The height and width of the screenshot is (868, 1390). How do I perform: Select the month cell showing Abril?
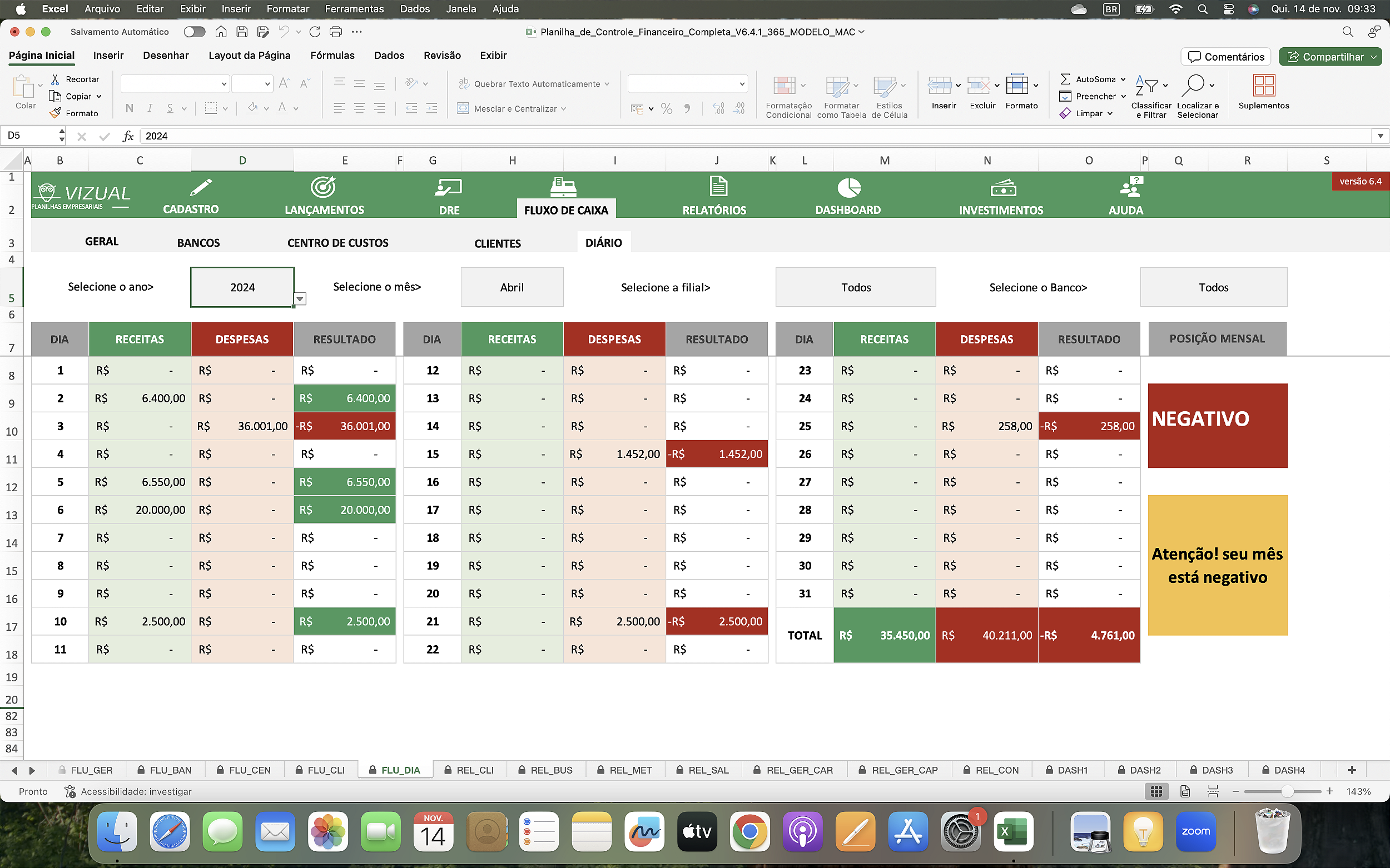click(512, 287)
